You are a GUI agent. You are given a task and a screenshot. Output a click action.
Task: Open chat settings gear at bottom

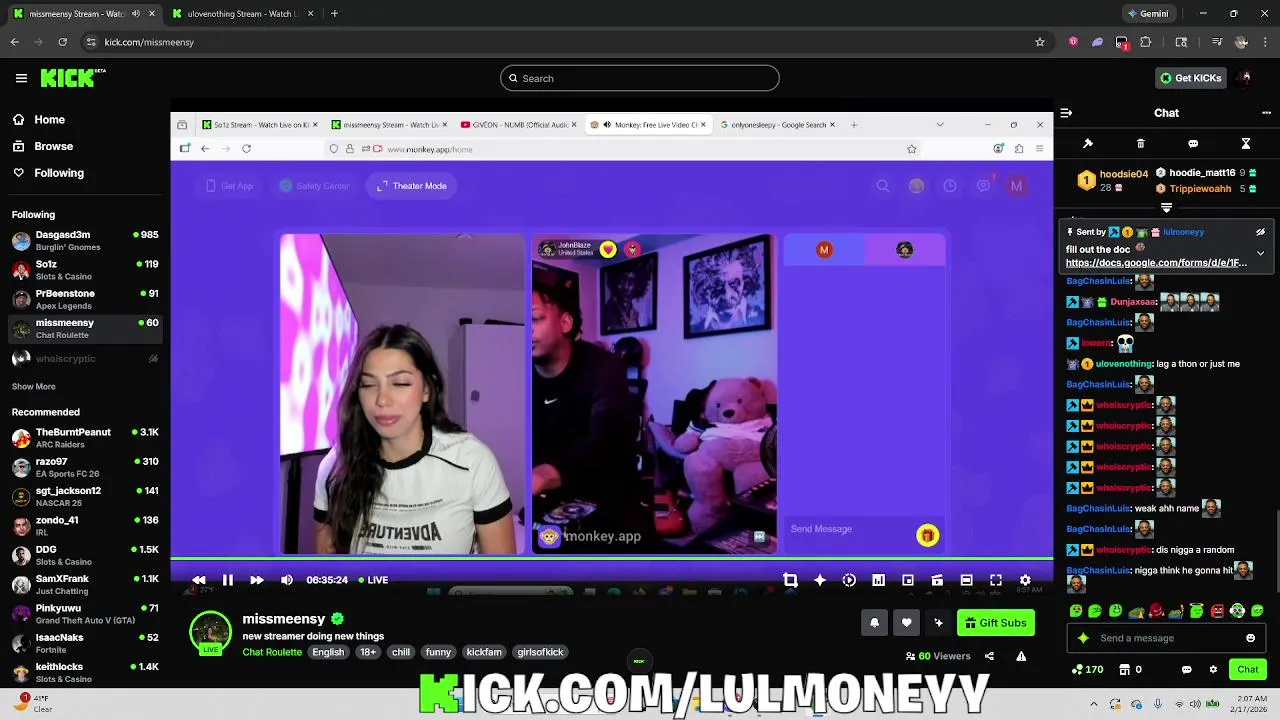point(1213,670)
